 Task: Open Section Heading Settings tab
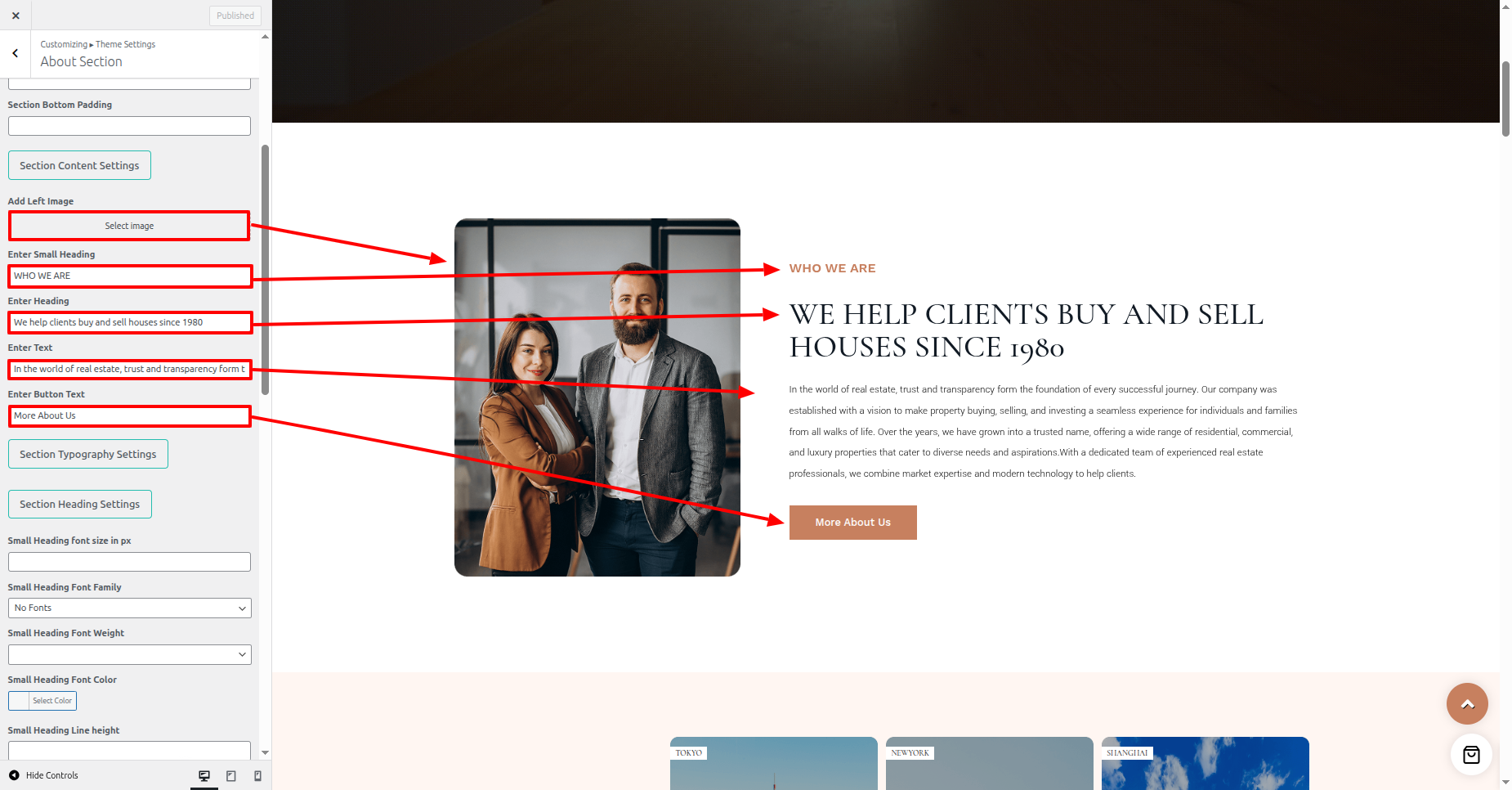(x=80, y=504)
